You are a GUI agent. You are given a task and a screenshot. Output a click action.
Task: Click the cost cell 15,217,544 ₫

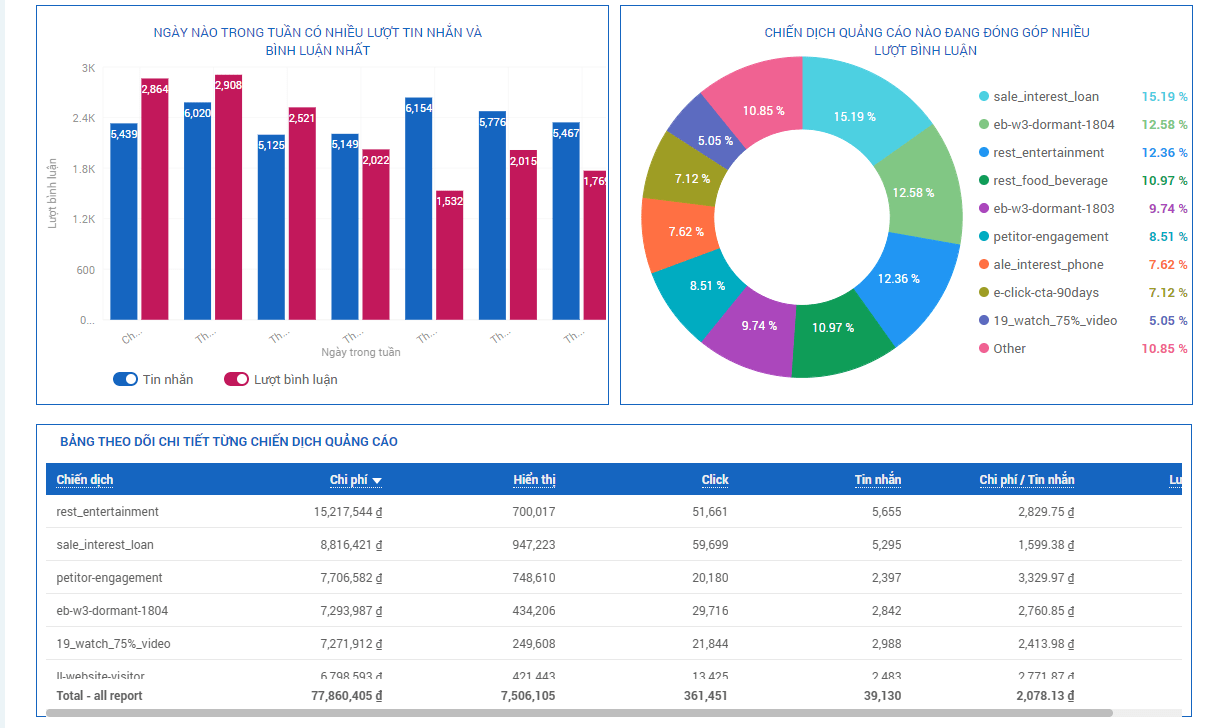pyautogui.click(x=348, y=512)
